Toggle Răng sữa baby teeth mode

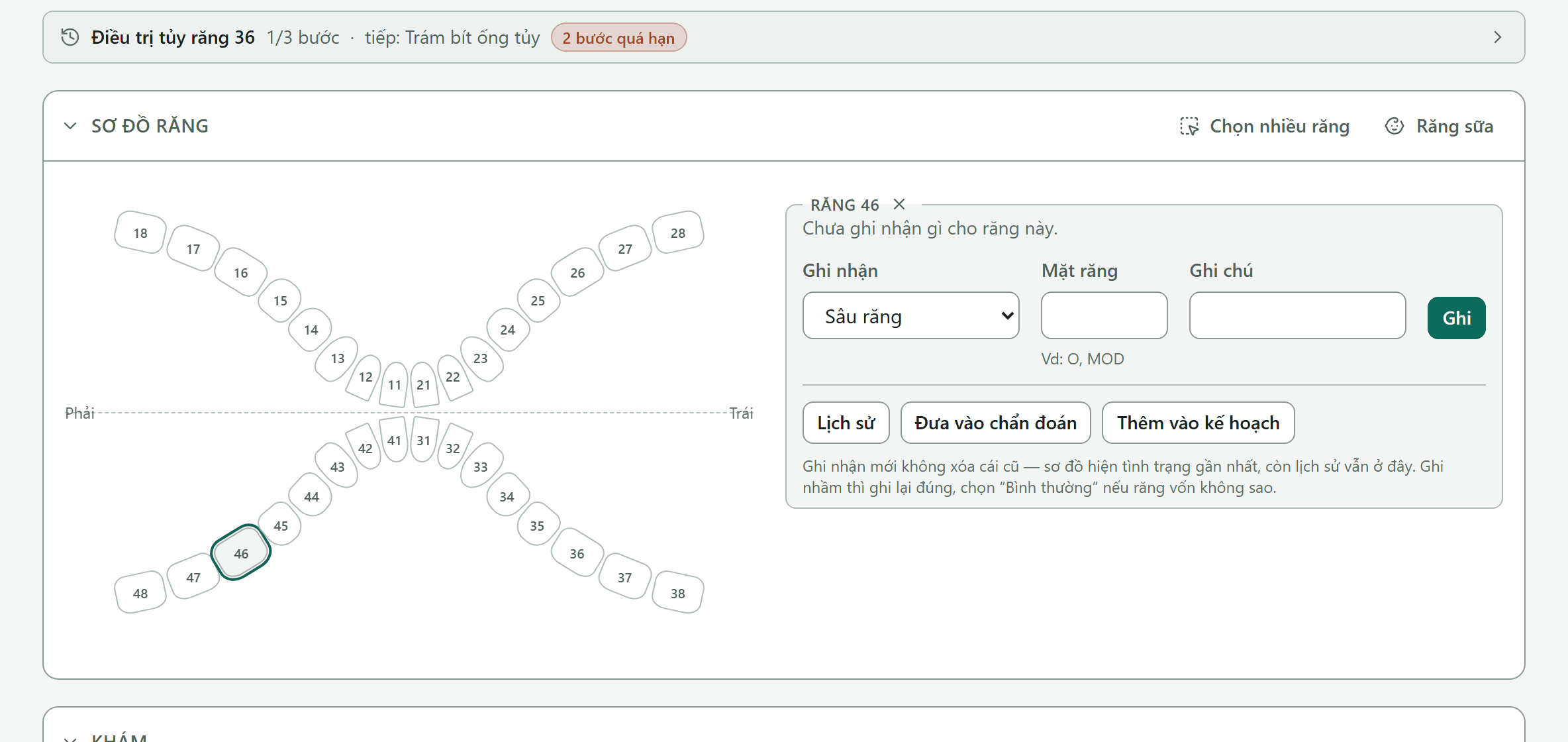click(1440, 126)
